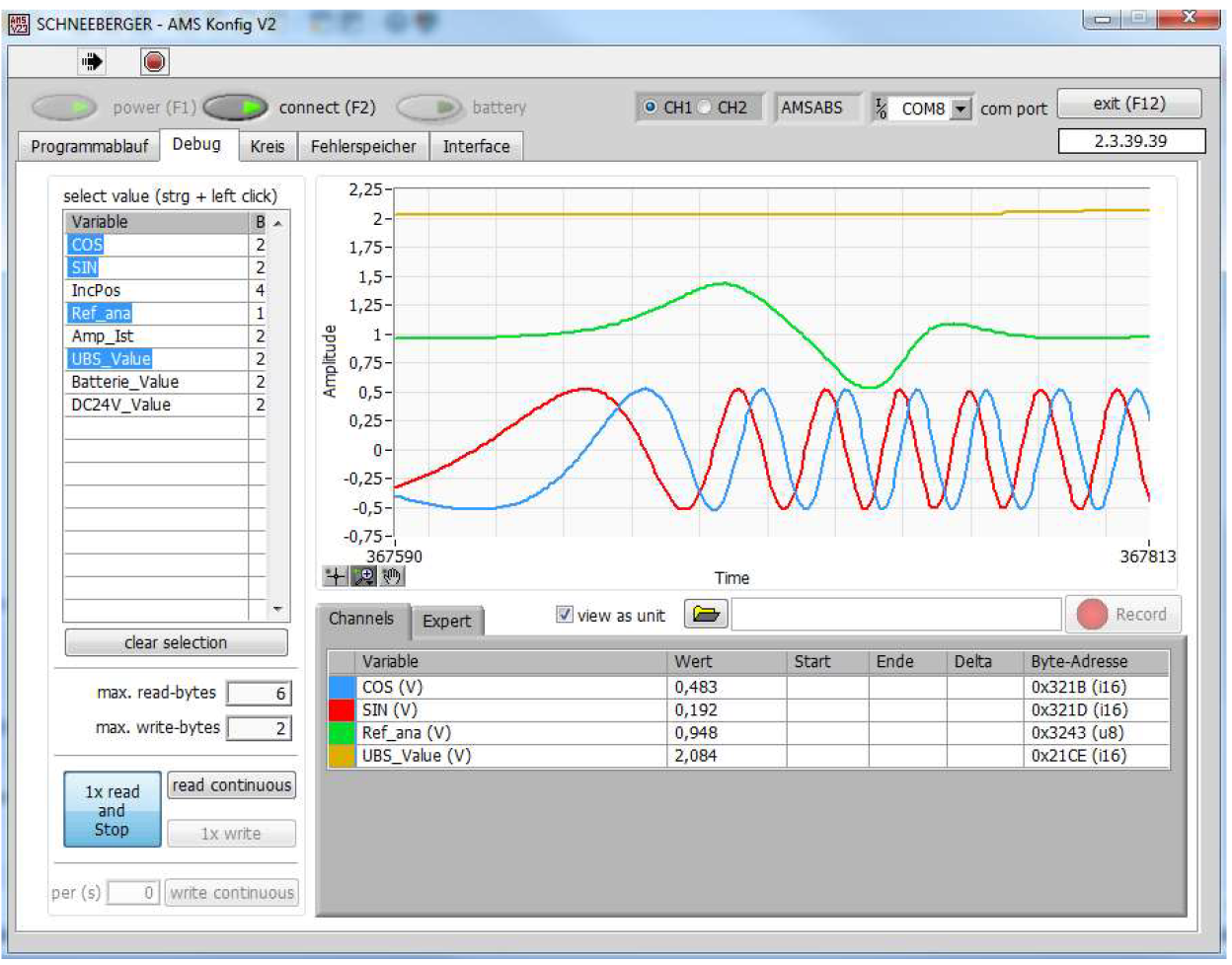Image resolution: width=1232 pixels, height=965 pixels.
Task: Switch to the Fehlerspeicher tab
Action: point(363,146)
